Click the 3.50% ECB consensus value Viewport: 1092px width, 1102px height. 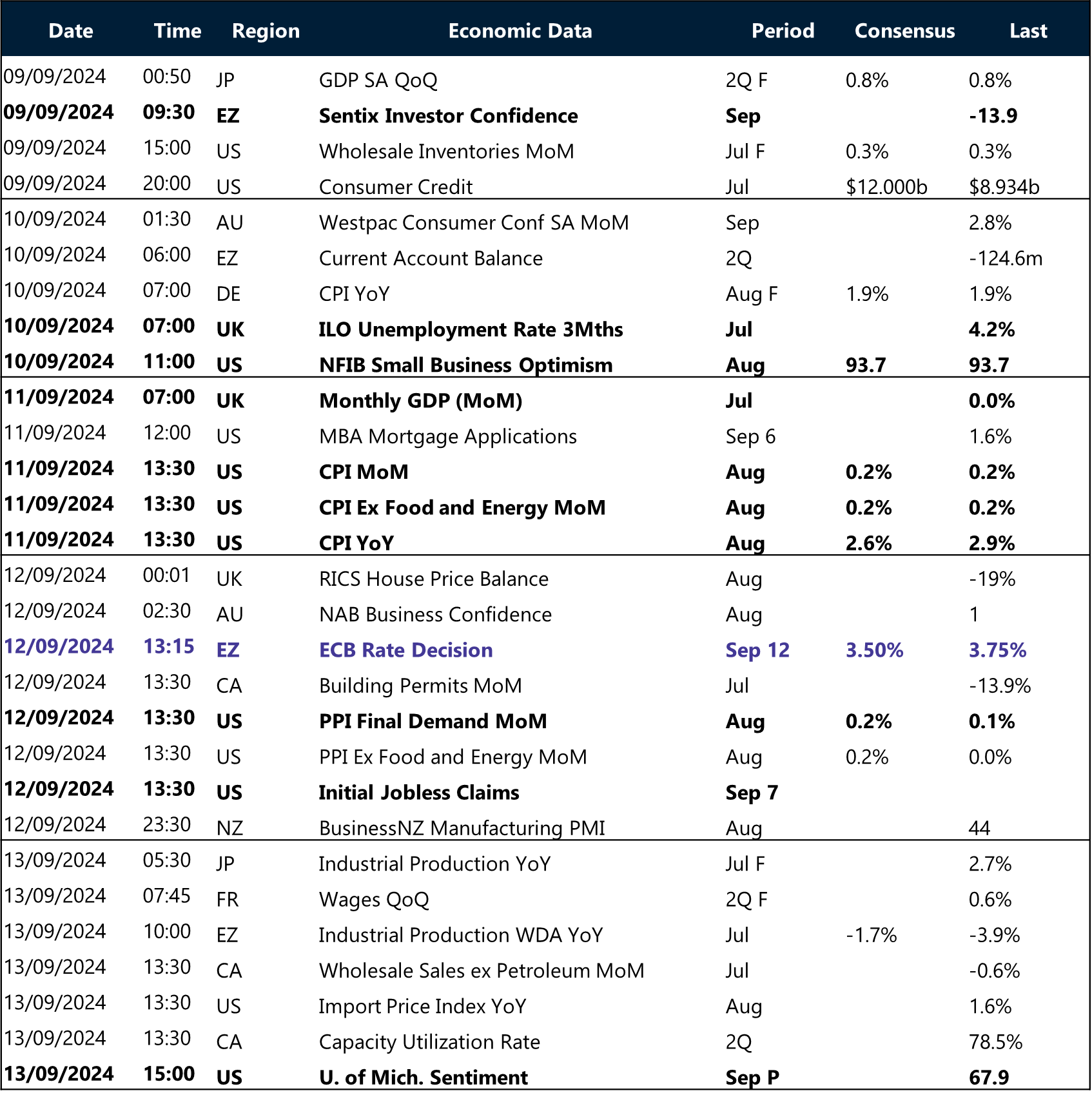point(874,650)
